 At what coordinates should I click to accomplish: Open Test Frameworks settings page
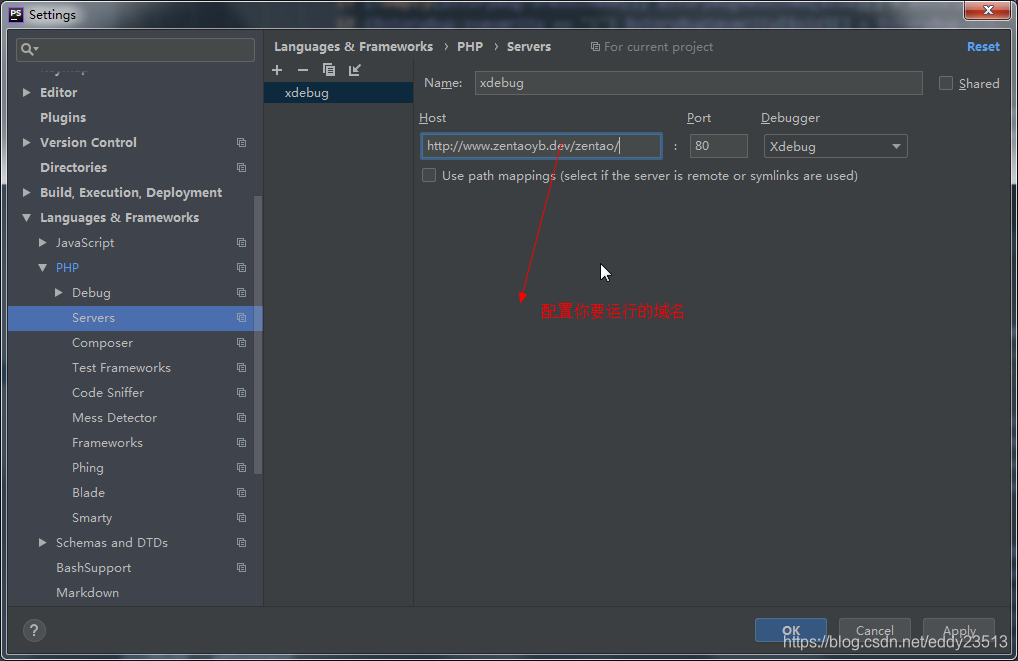tap(121, 368)
